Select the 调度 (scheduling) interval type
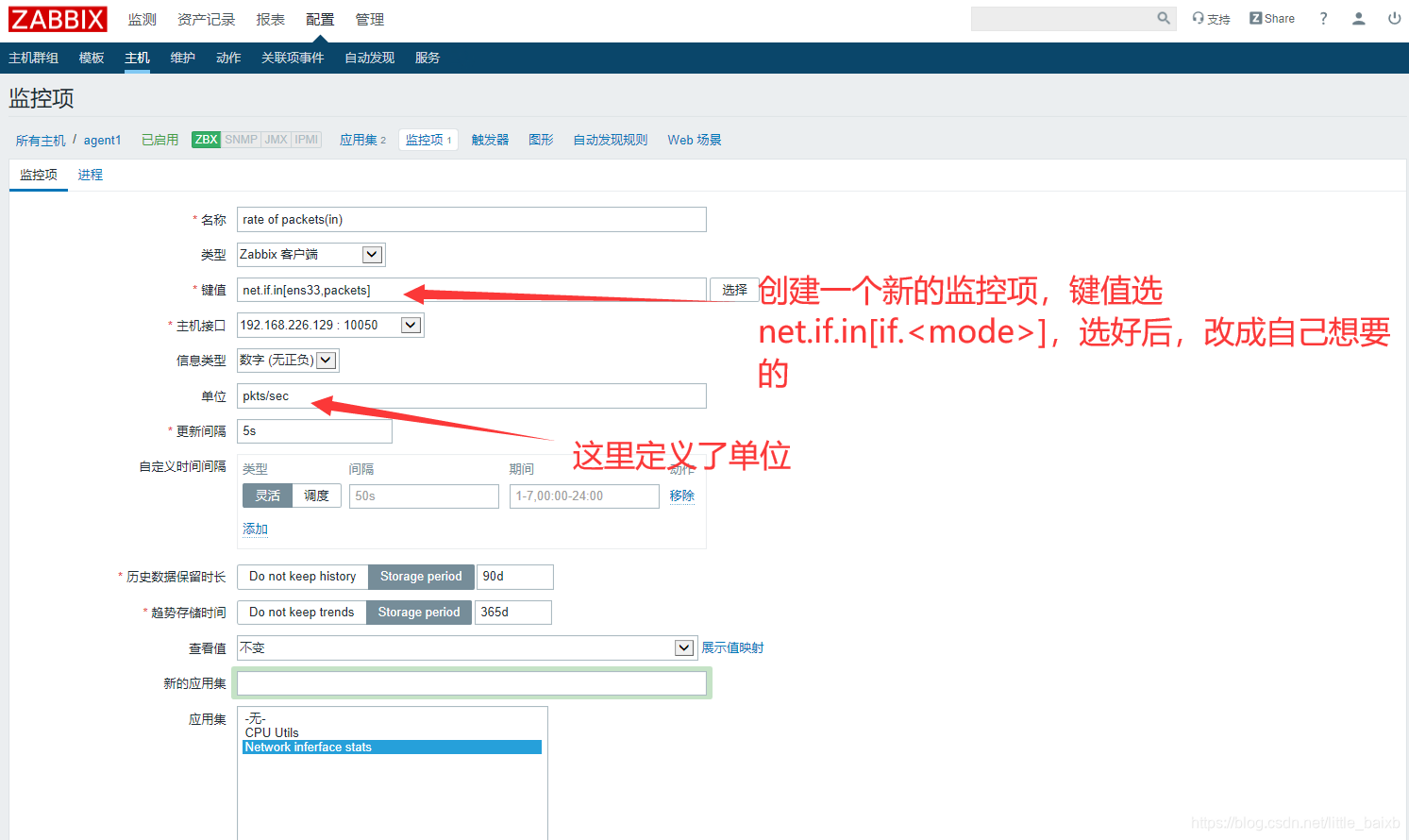The width and height of the screenshot is (1409, 840). [316, 496]
